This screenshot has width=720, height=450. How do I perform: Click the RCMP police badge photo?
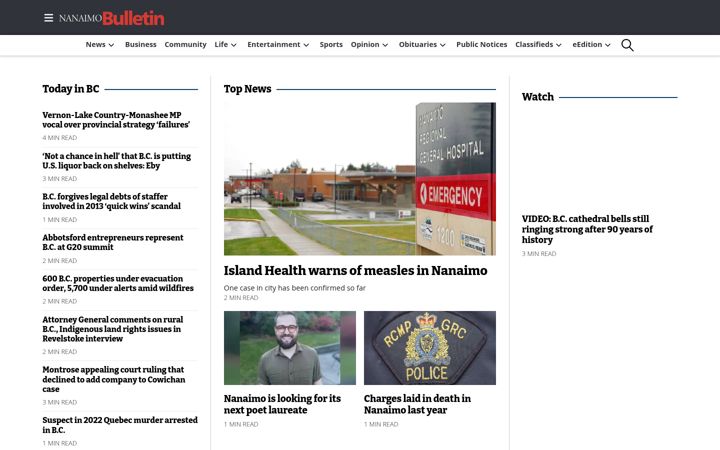click(430, 348)
